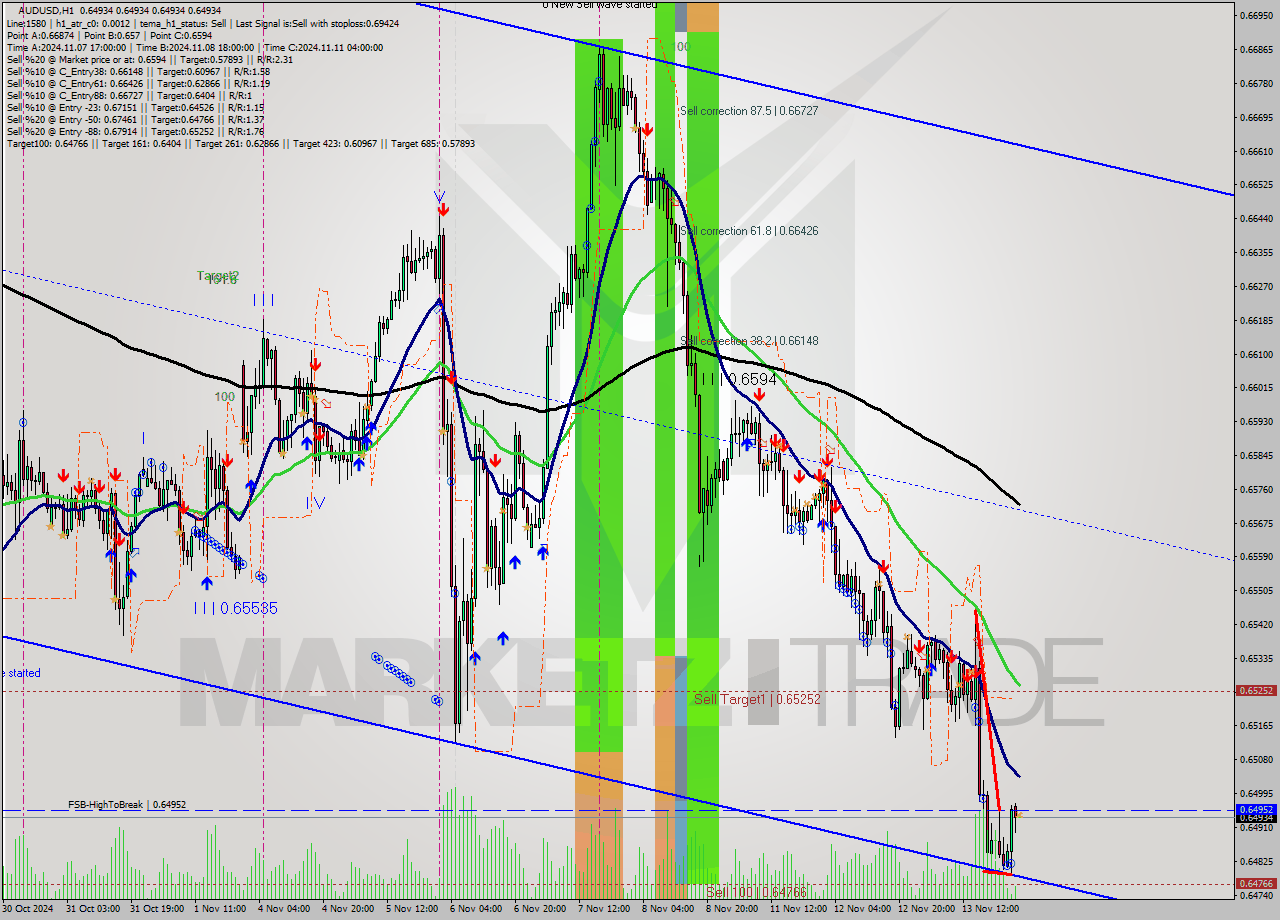Image resolution: width=1280 pixels, height=920 pixels.
Task: Click the 'Sell Target1 | 0.65252' label
Action: [x=757, y=699]
